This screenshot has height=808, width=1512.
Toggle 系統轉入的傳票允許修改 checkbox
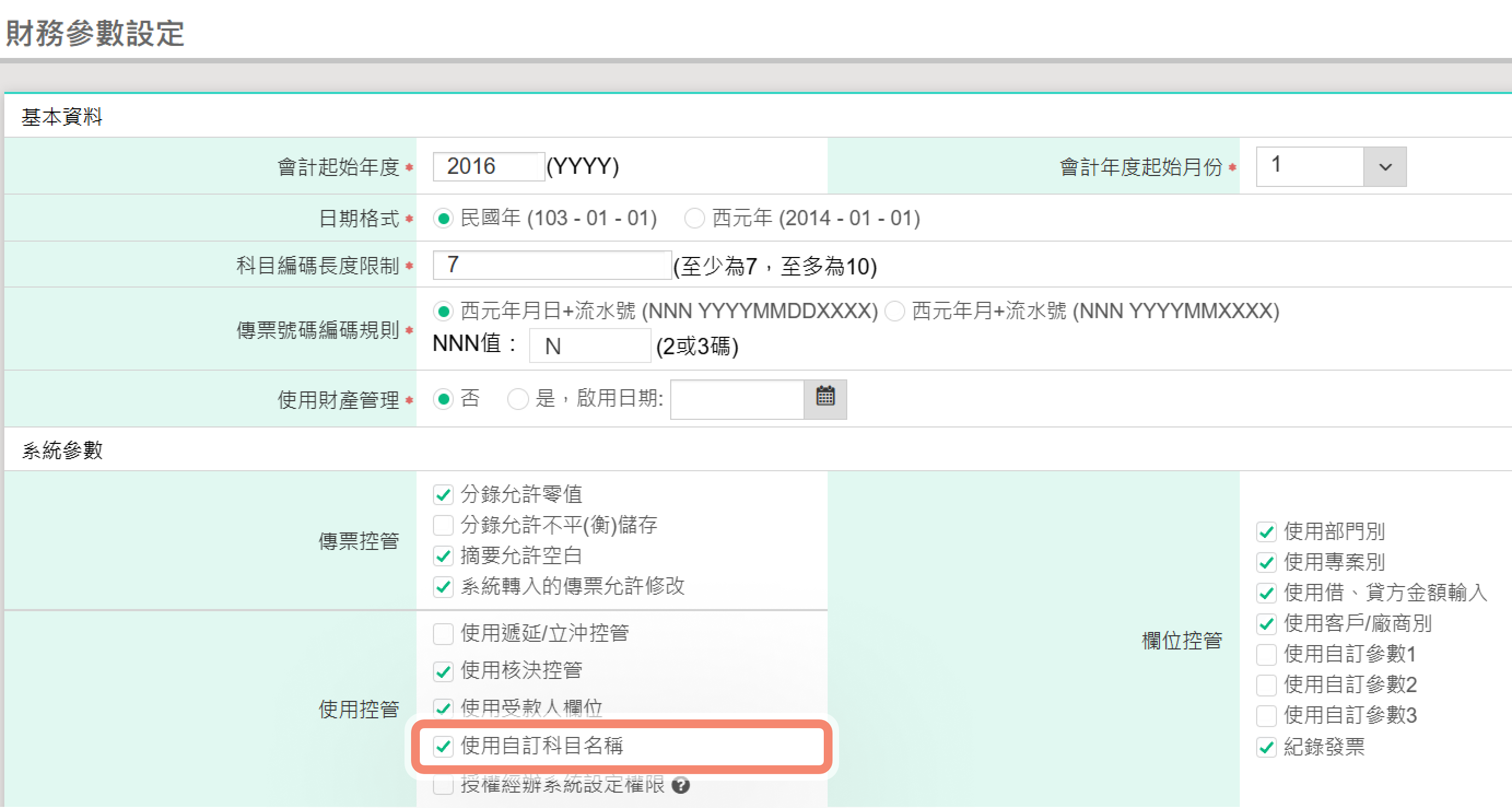[443, 586]
